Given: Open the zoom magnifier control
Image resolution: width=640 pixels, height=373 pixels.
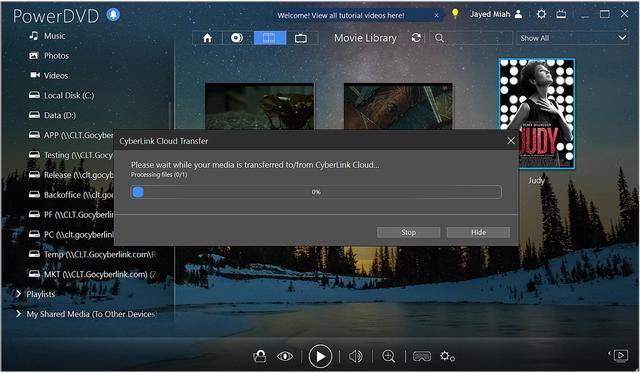Looking at the screenshot, I should [389, 356].
